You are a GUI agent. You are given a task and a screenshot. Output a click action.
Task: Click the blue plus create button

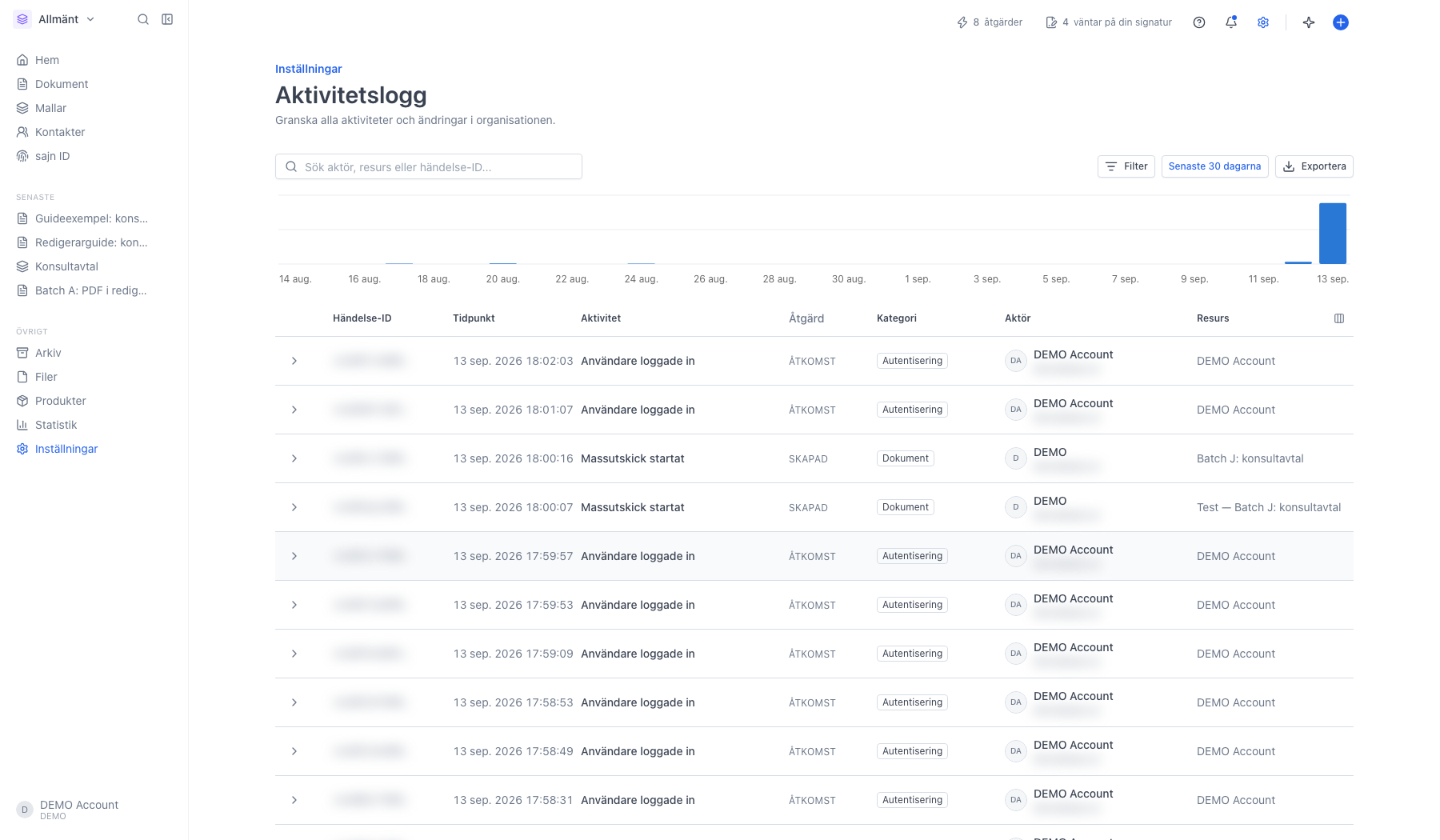pyautogui.click(x=1341, y=22)
